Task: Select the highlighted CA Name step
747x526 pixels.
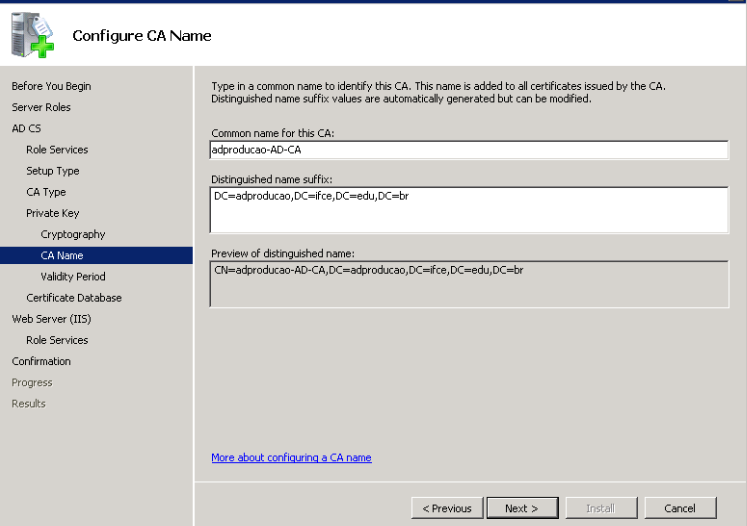Action: pyautogui.click(x=96, y=255)
